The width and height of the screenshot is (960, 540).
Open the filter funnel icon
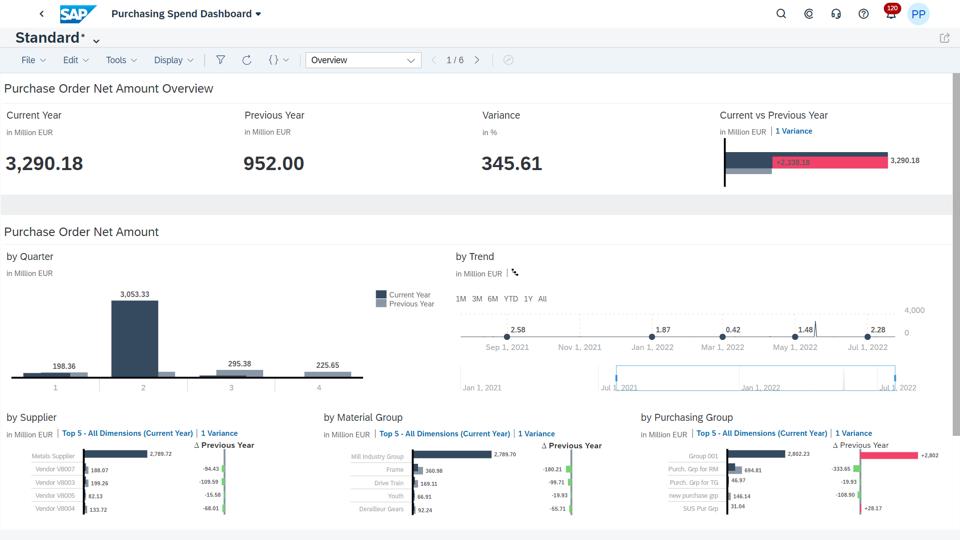click(220, 60)
